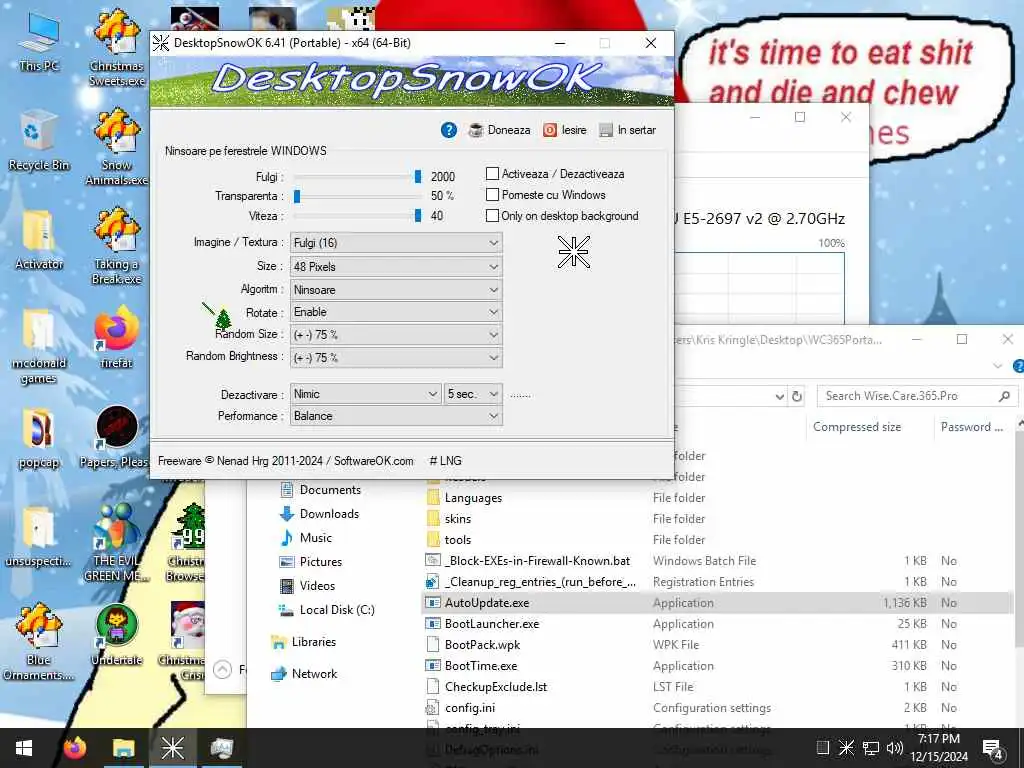Click the Freeware Nenad Hrg SoftwareOK.com link
This screenshot has height=768, width=1024.
pos(285,460)
